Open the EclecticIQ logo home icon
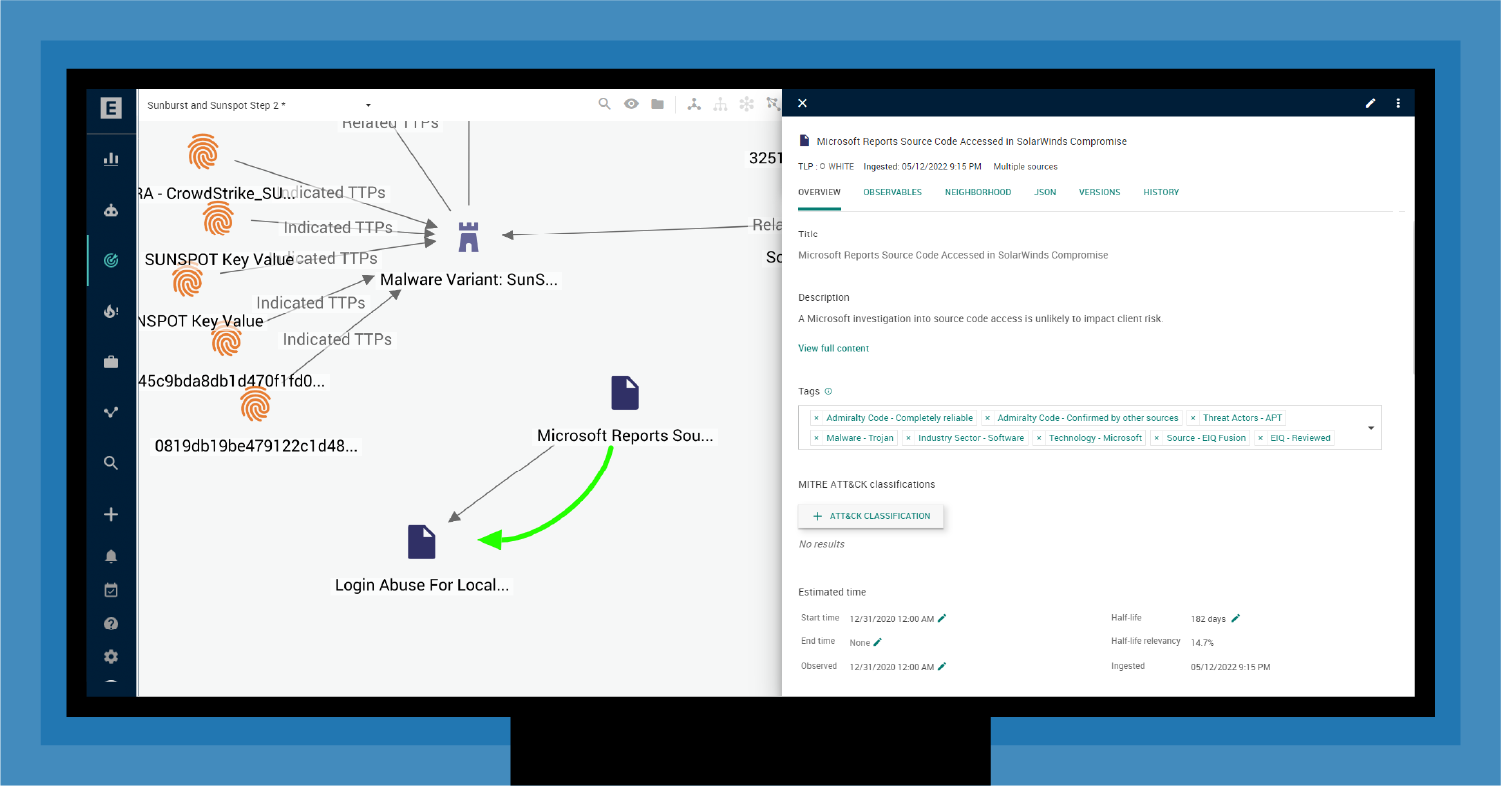The width and height of the screenshot is (1501, 786). click(111, 108)
